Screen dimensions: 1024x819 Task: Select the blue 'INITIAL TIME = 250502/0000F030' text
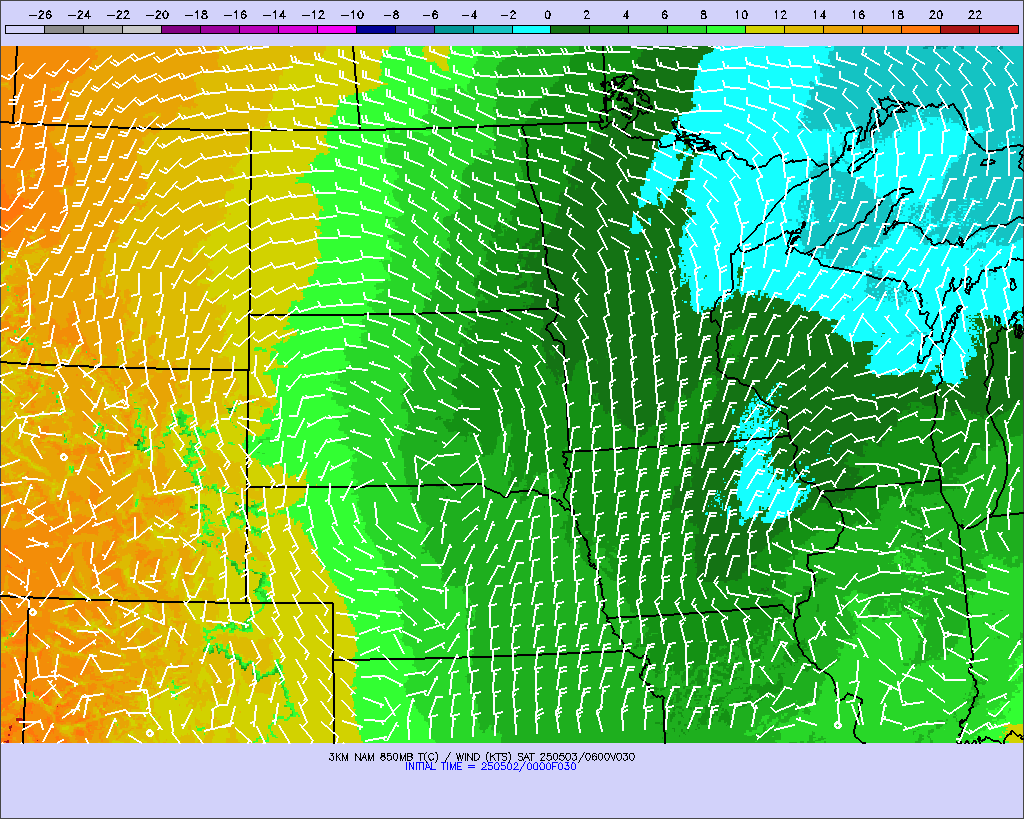coord(490,767)
